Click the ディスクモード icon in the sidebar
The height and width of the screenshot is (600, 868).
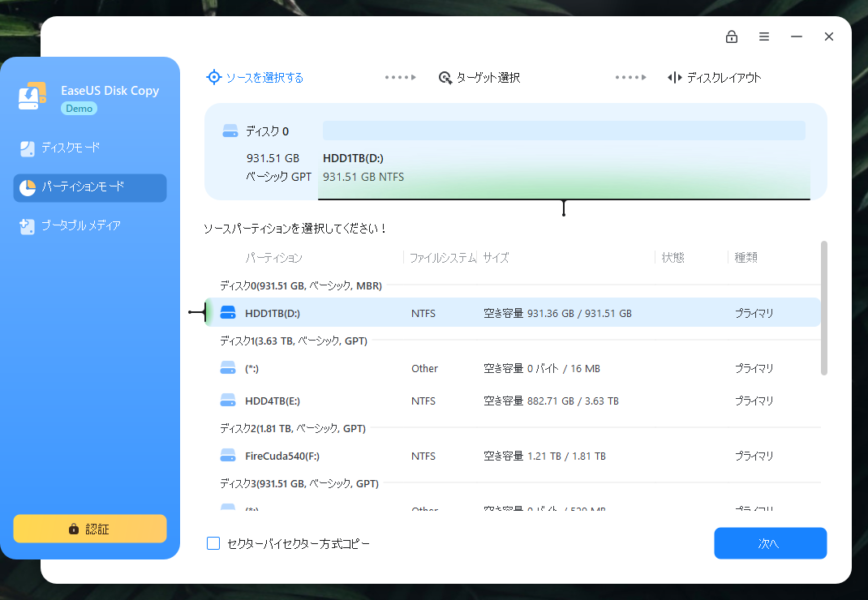(27, 148)
